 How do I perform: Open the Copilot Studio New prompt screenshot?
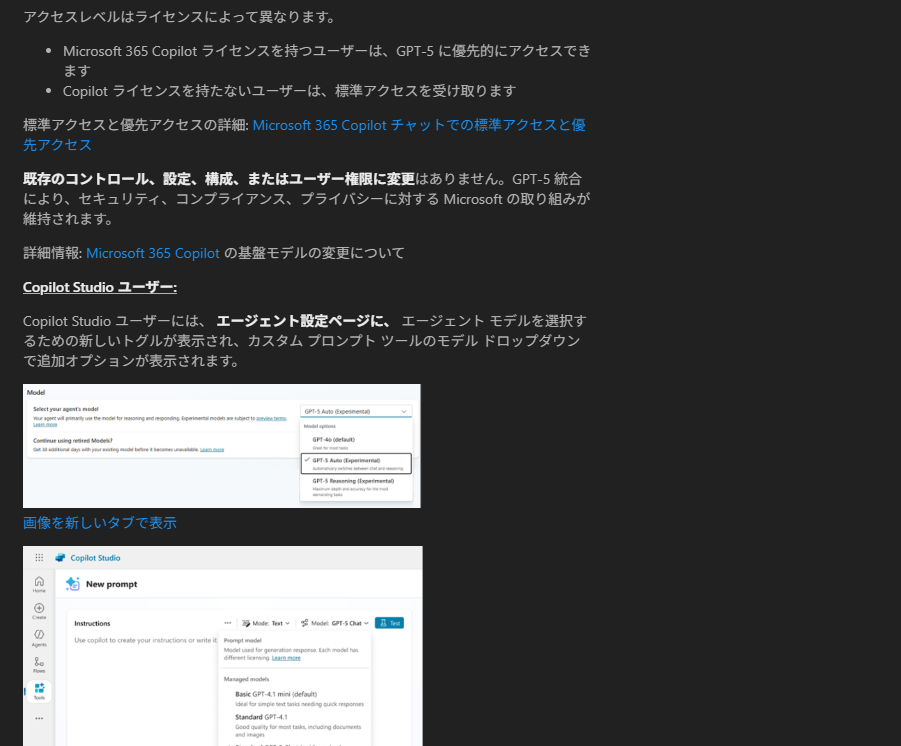(x=222, y=646)
